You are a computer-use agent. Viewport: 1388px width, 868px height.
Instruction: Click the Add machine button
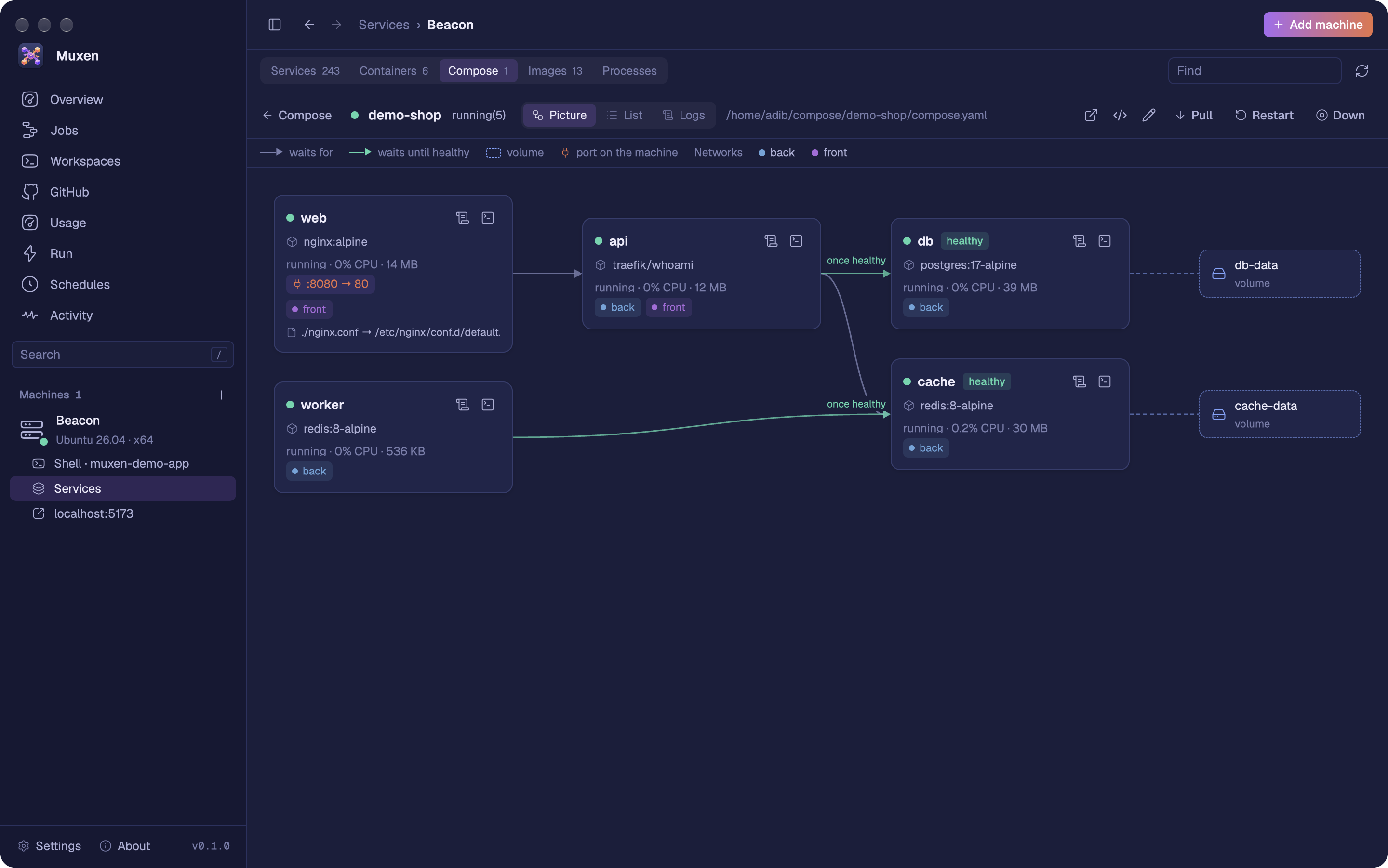(x=1317, y=25)
